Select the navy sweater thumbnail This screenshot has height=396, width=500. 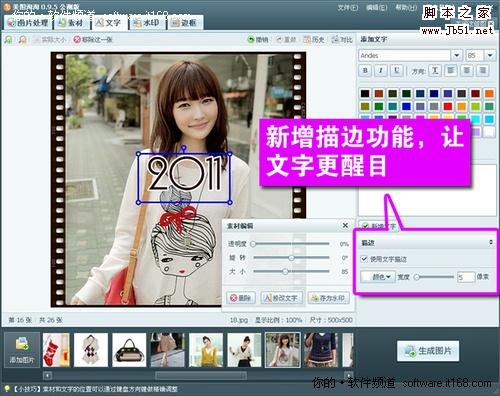[x=321, y=350]
